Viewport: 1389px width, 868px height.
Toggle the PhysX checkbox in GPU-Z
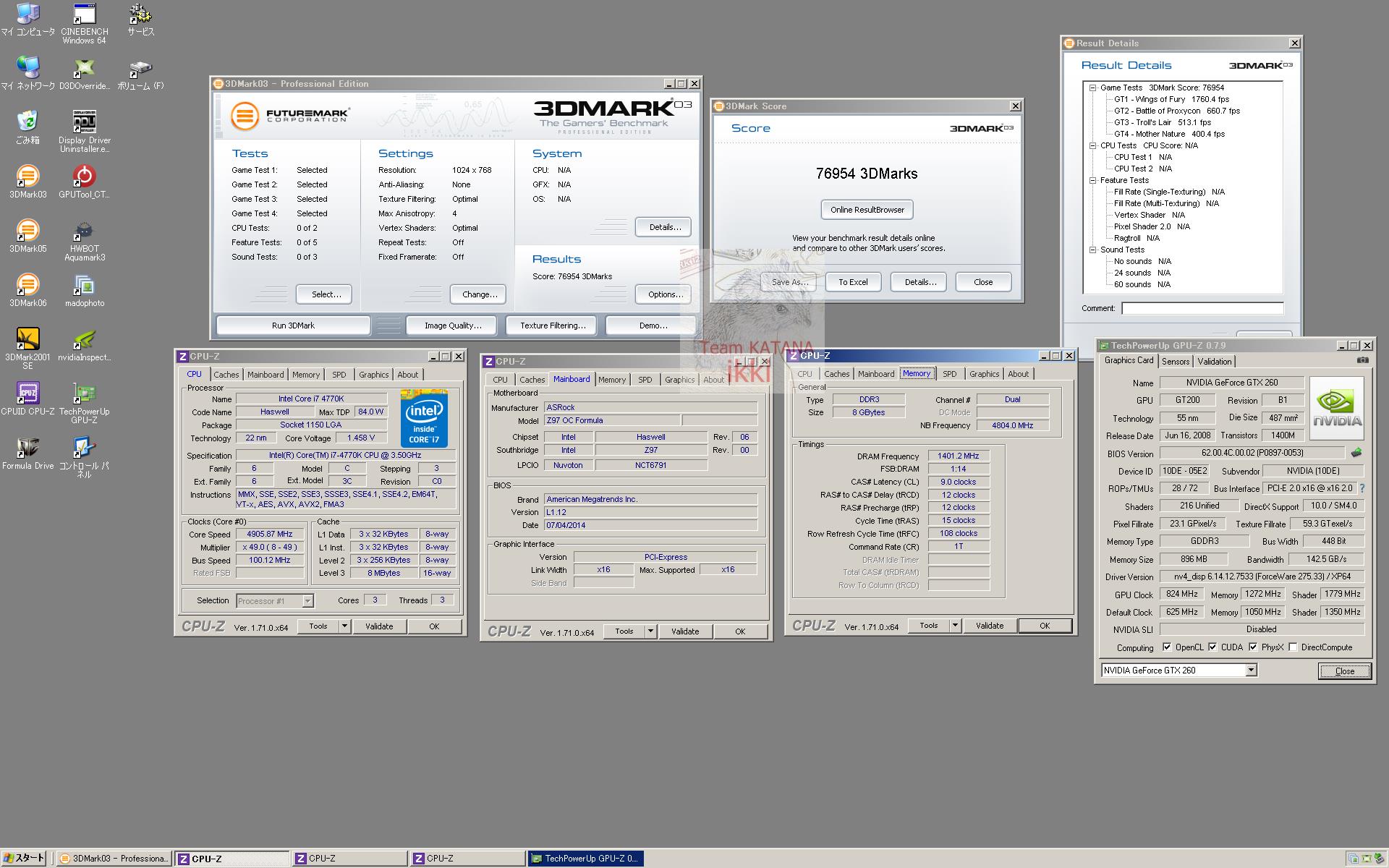[x=1253, y=647]
